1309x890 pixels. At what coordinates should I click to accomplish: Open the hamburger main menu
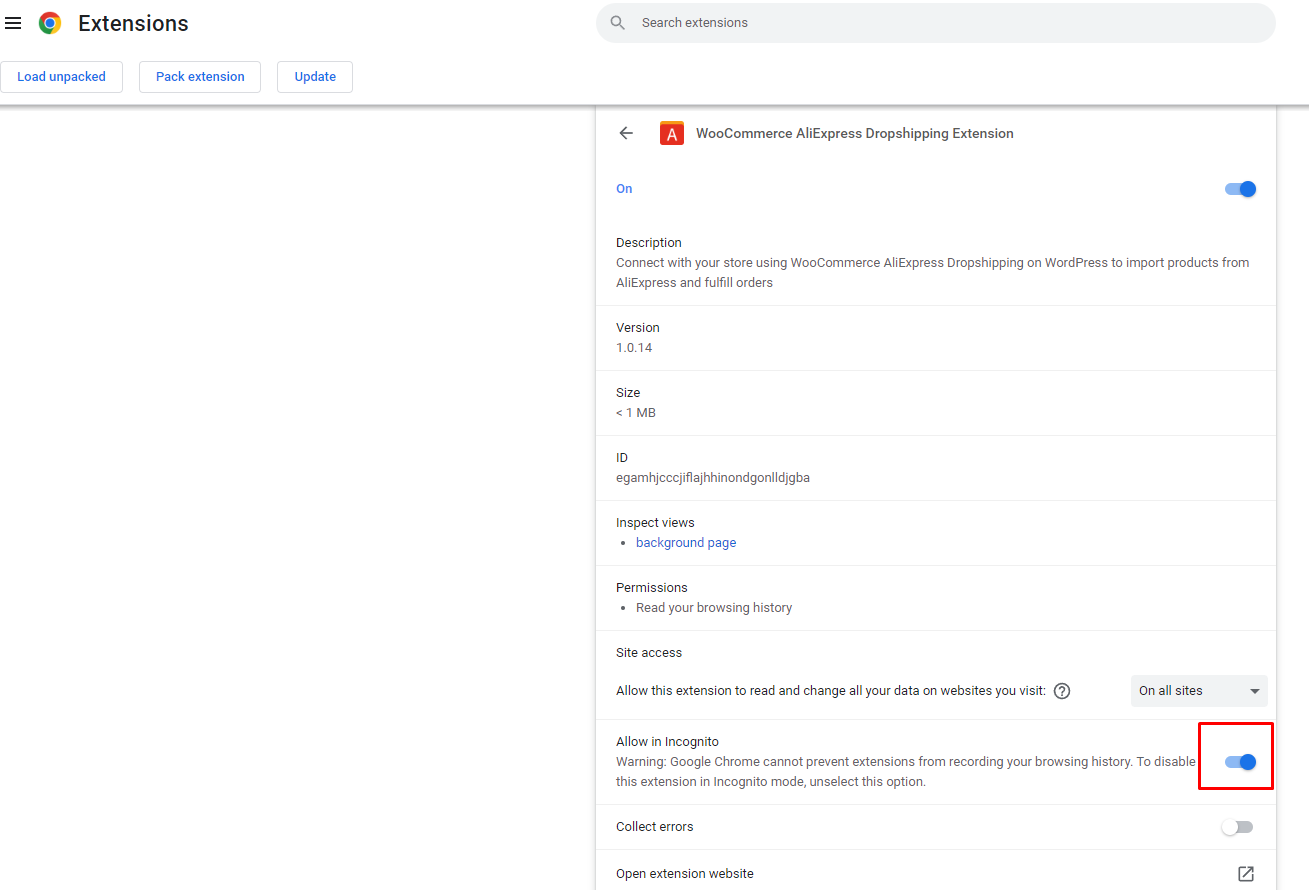click(13, 23)
